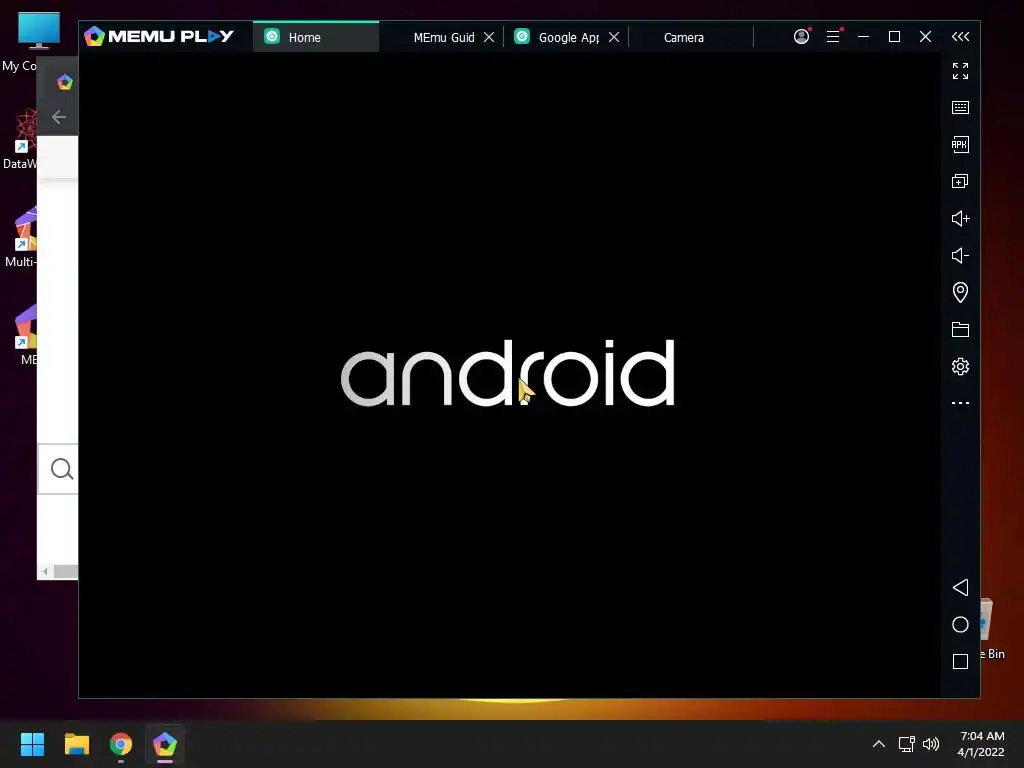1024x768 pixels.
Task: Close the MEmu Guide tab
Action: pos(489,37)
